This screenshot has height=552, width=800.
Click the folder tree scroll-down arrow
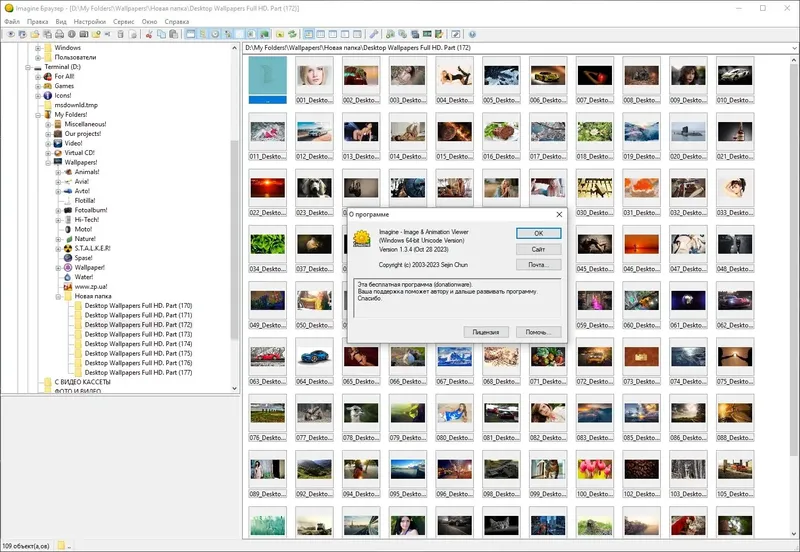pos(235,388)
